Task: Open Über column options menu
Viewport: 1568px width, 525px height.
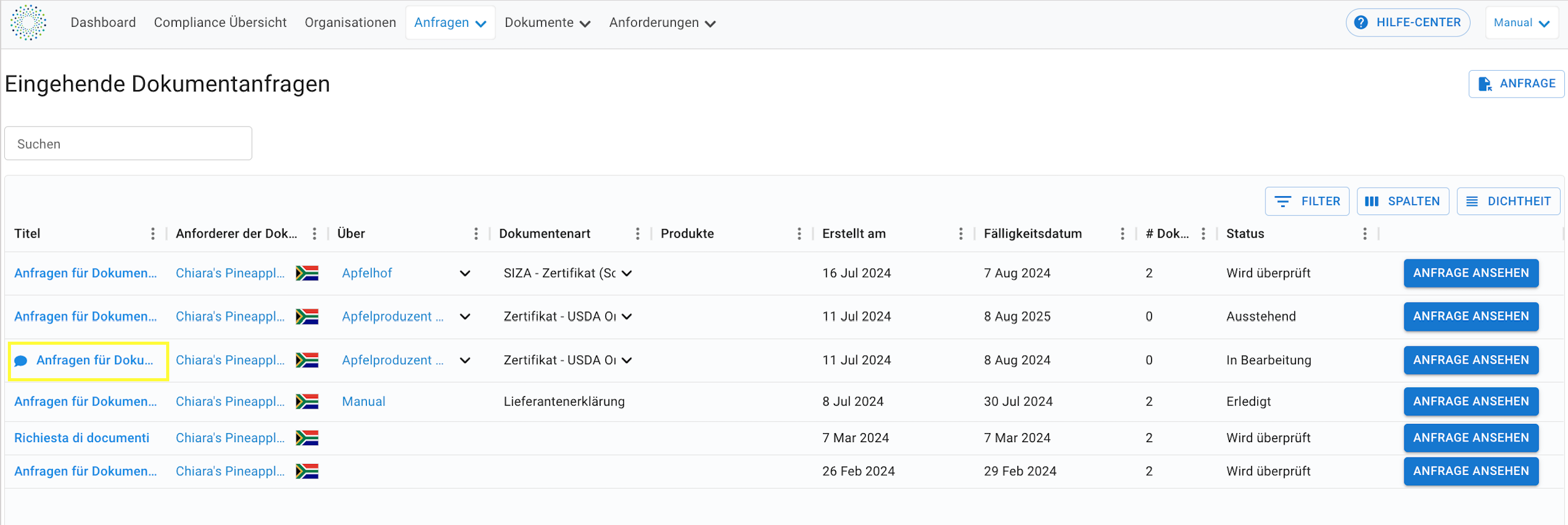Action: (x=476, y=234)
